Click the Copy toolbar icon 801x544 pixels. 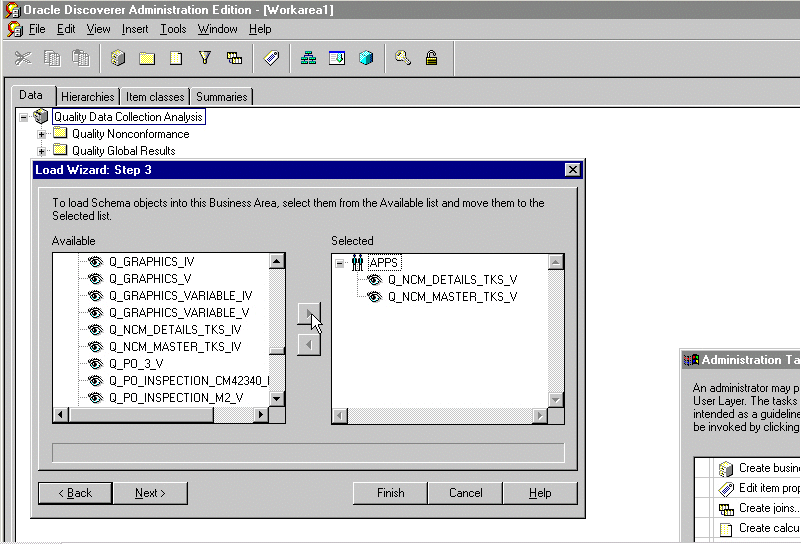52,58
